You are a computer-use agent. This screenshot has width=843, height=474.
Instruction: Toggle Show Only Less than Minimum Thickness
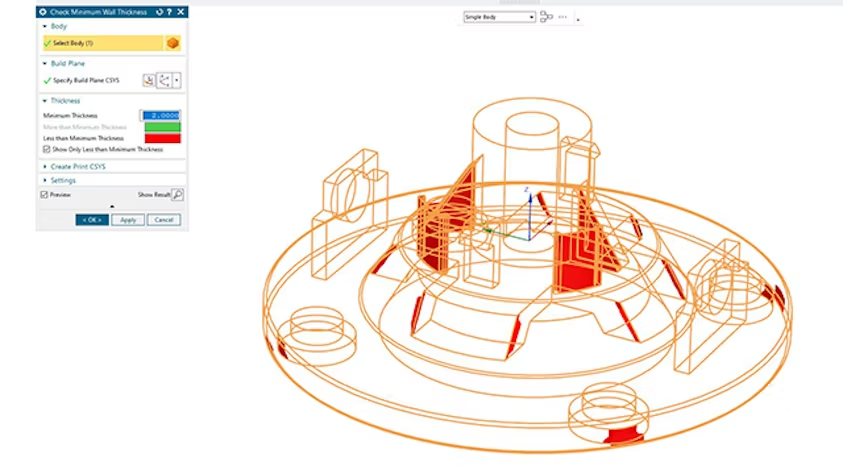[46, 149]
